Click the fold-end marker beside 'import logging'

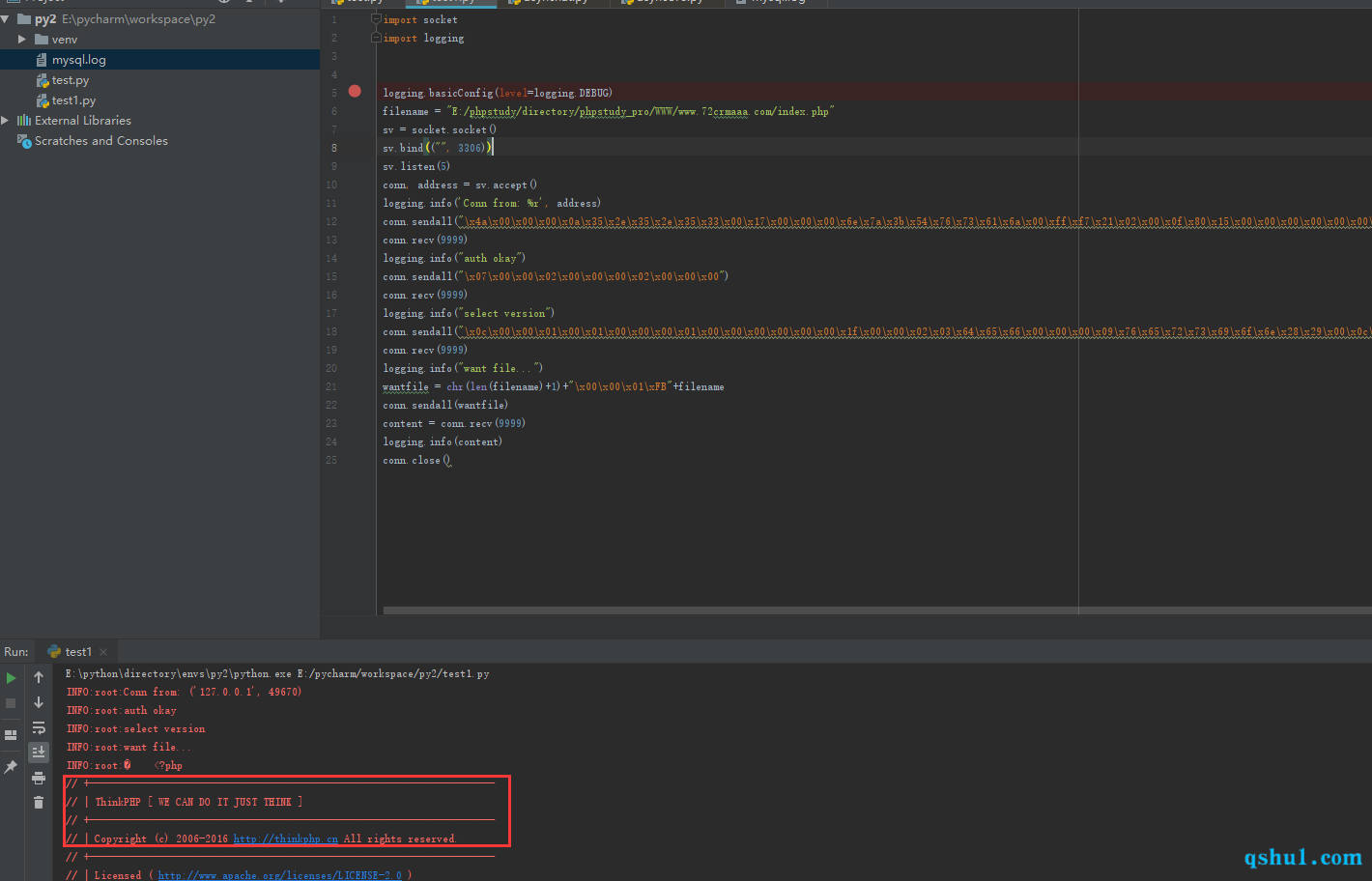377,38
